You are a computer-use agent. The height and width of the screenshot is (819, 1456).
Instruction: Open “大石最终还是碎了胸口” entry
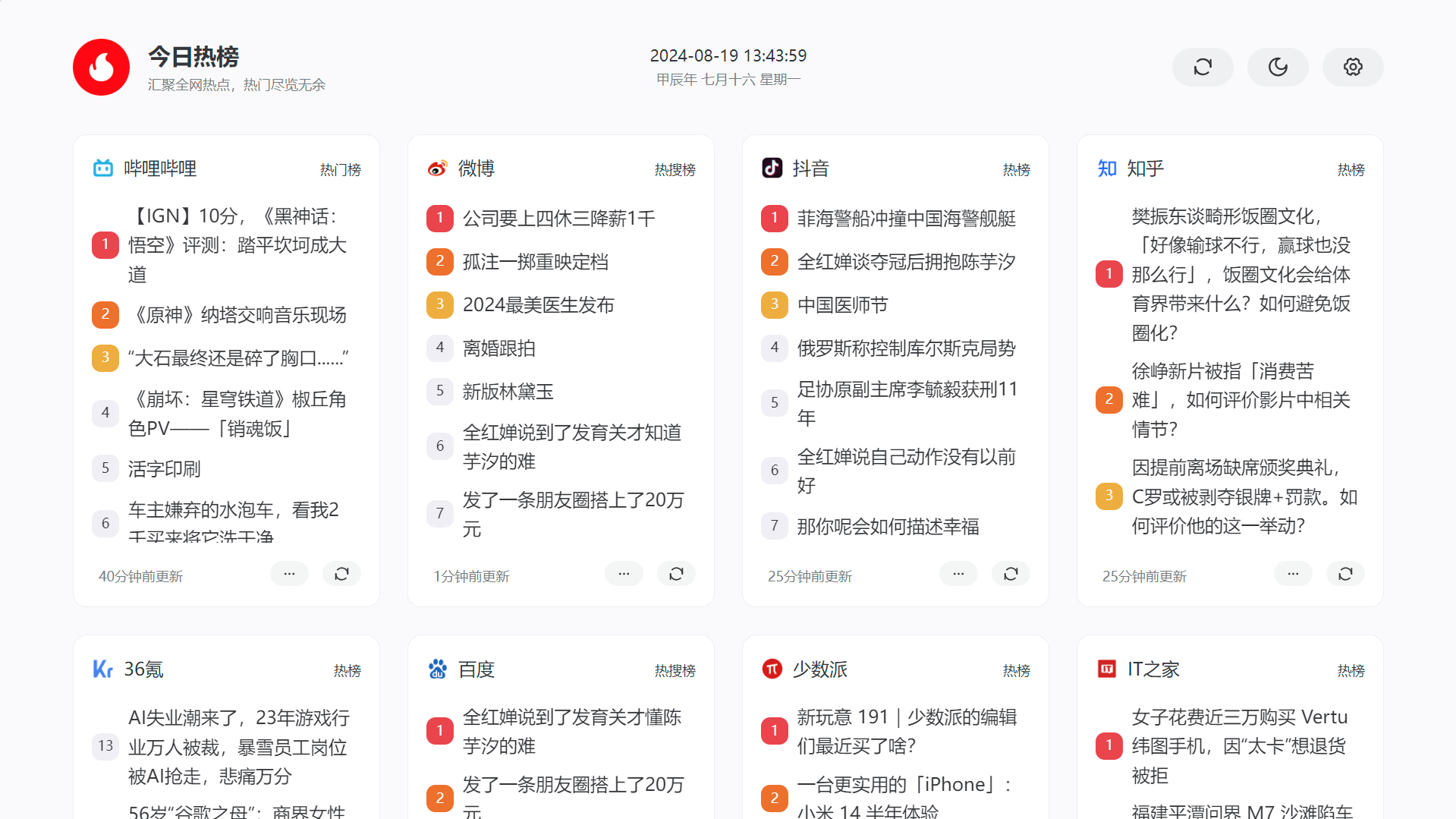point(238,358)
